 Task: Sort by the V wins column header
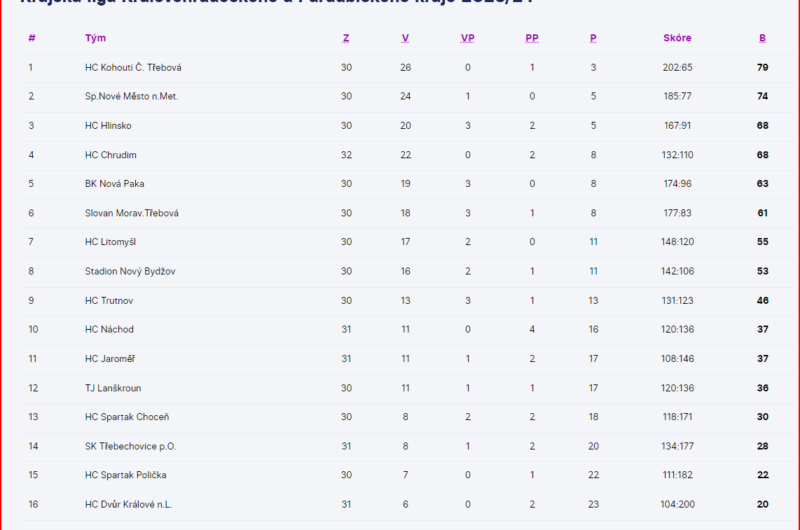[x=405, y=38]
